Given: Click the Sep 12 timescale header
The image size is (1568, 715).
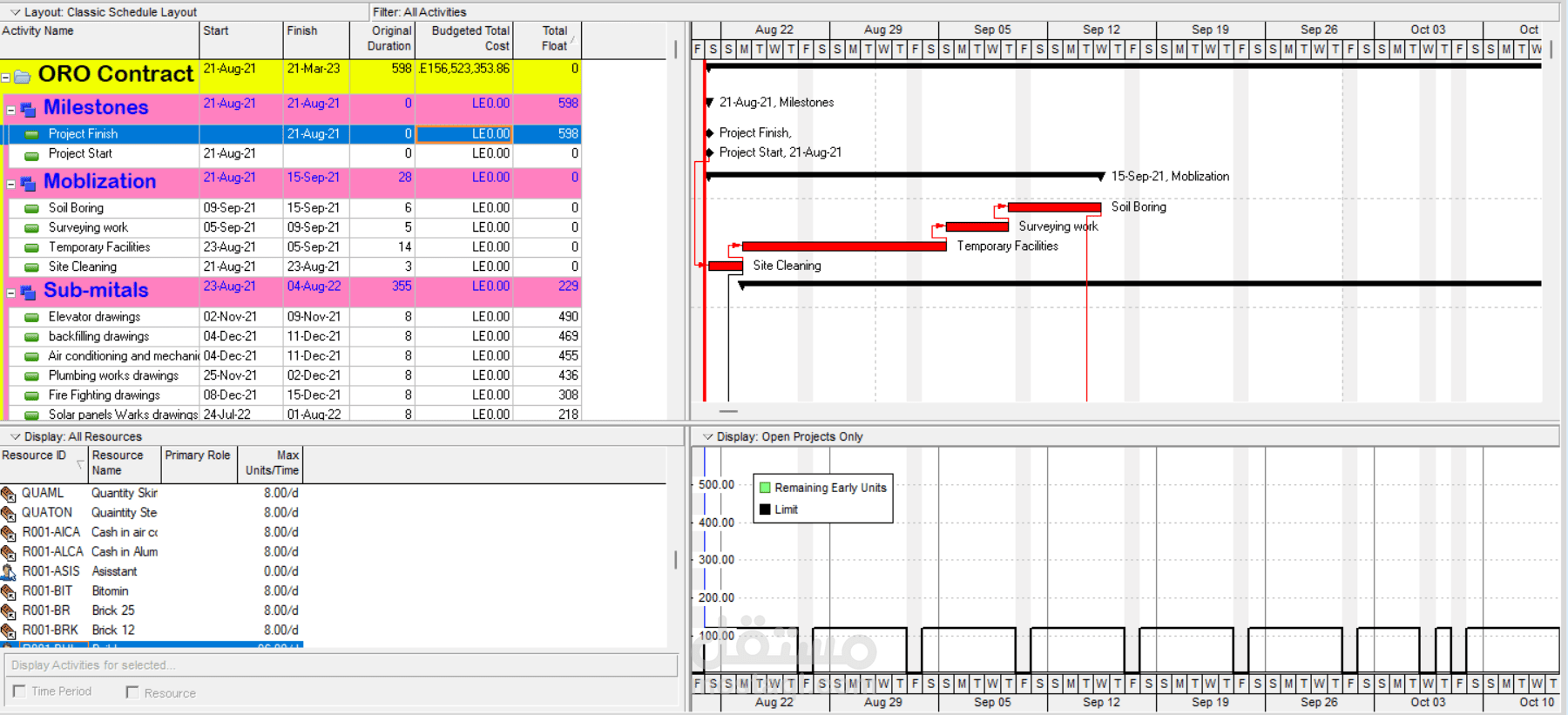Looking at the screenshot, I should [1101, 30].
